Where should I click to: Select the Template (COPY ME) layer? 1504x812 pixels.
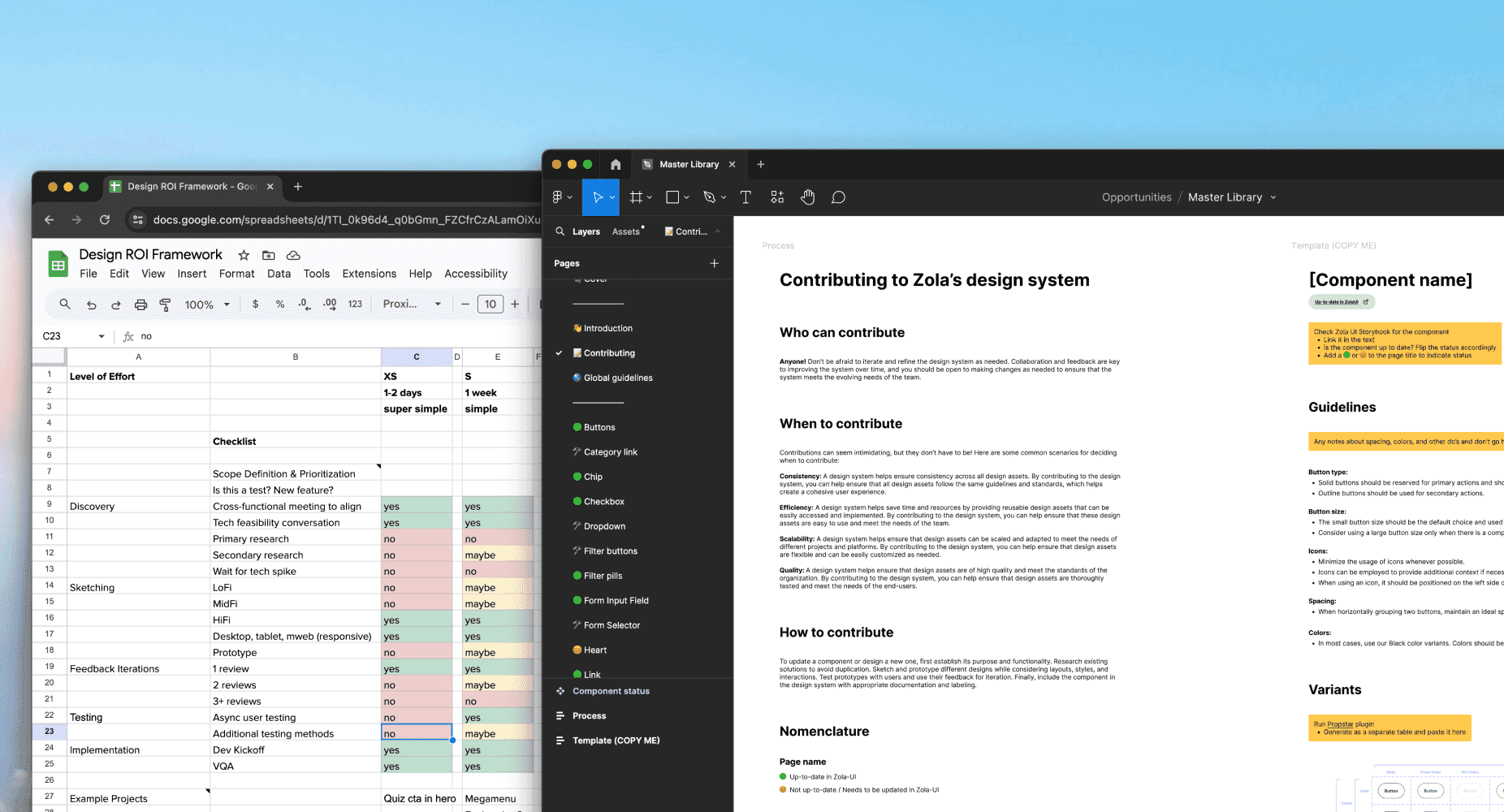(616, 741)
